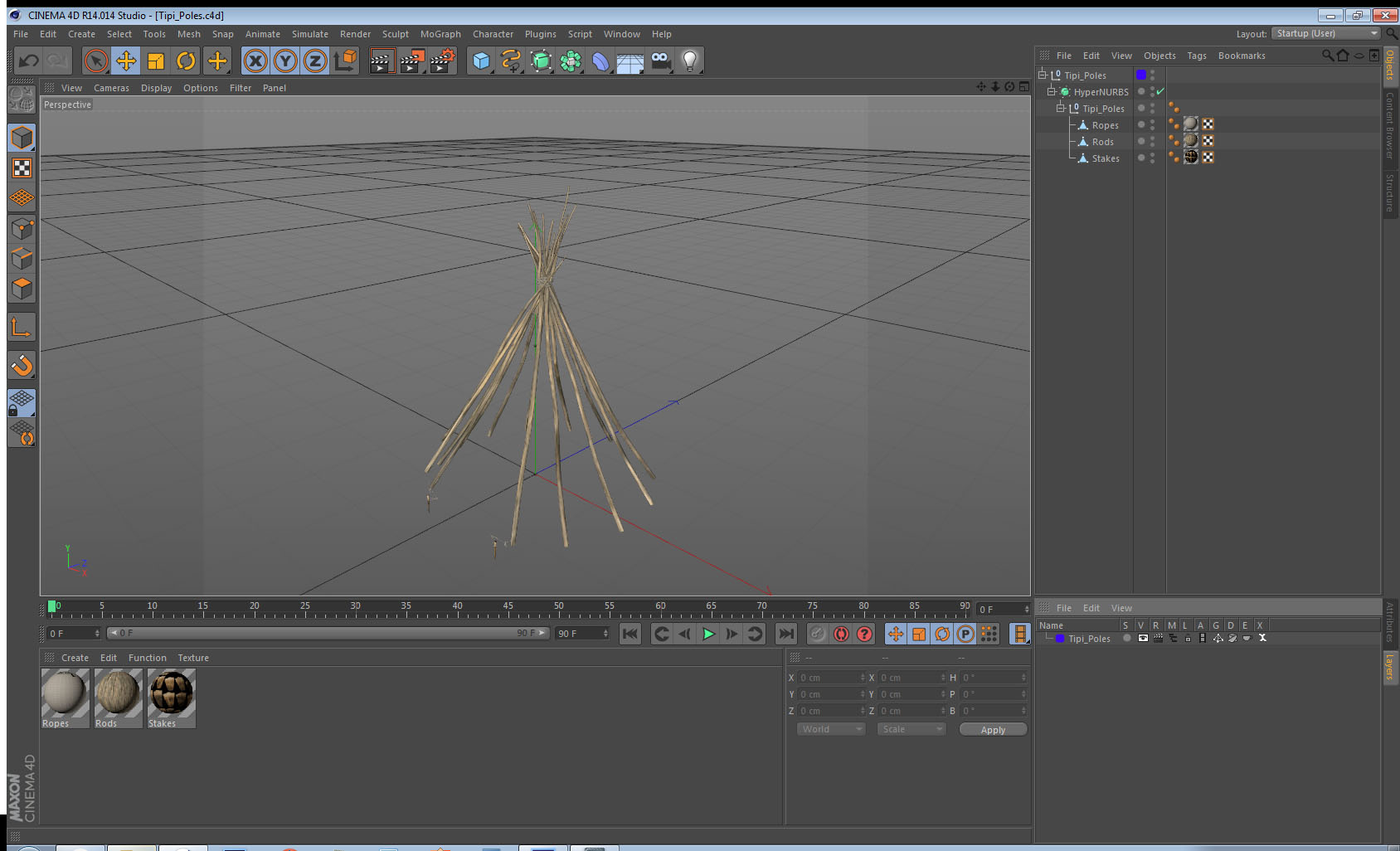Toggle Snap magnet icon
The image size is (1400, 851).
22,365
